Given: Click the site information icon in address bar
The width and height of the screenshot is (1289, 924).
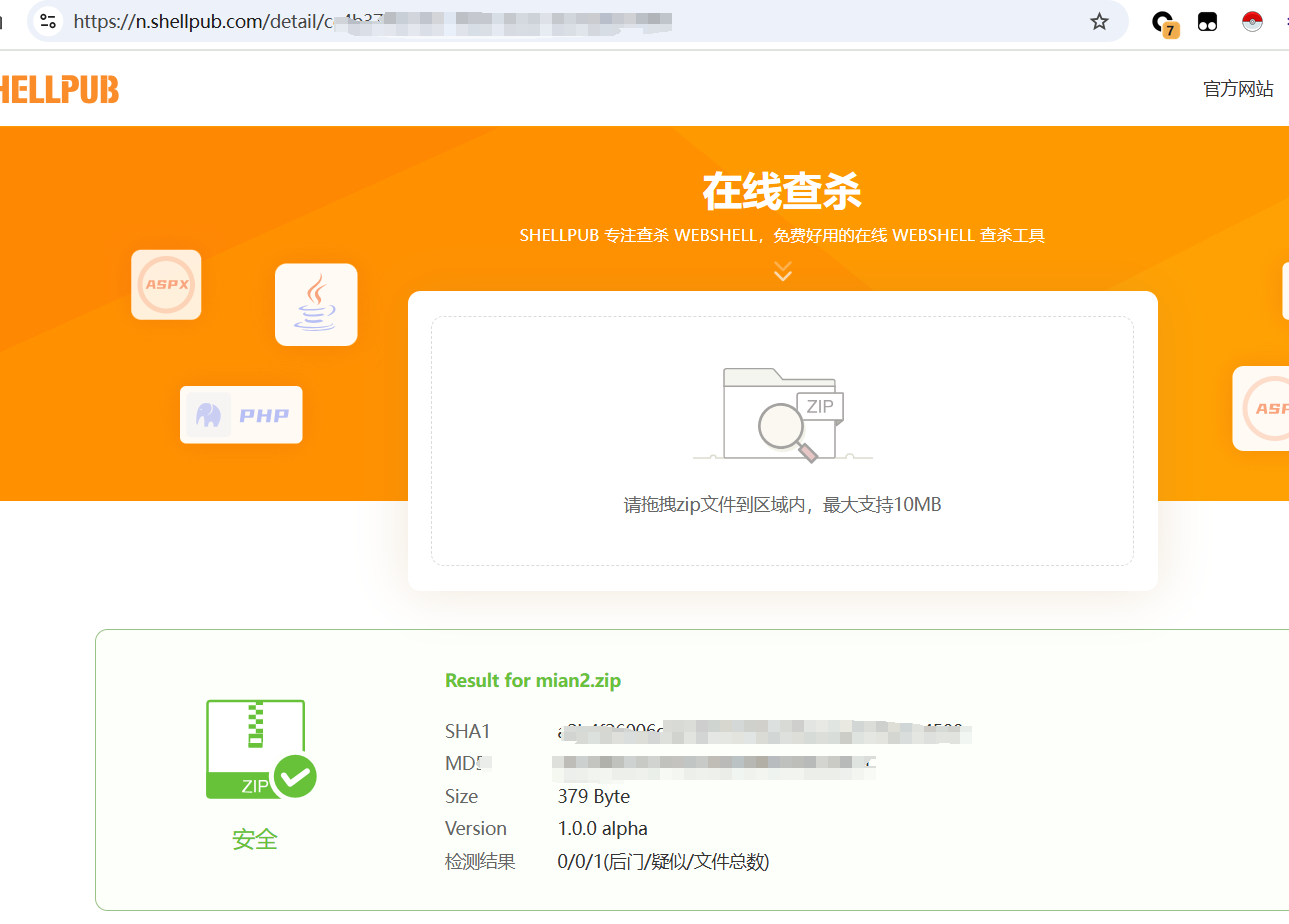Looking at the screenshot, I should click(x=48, y=21).
